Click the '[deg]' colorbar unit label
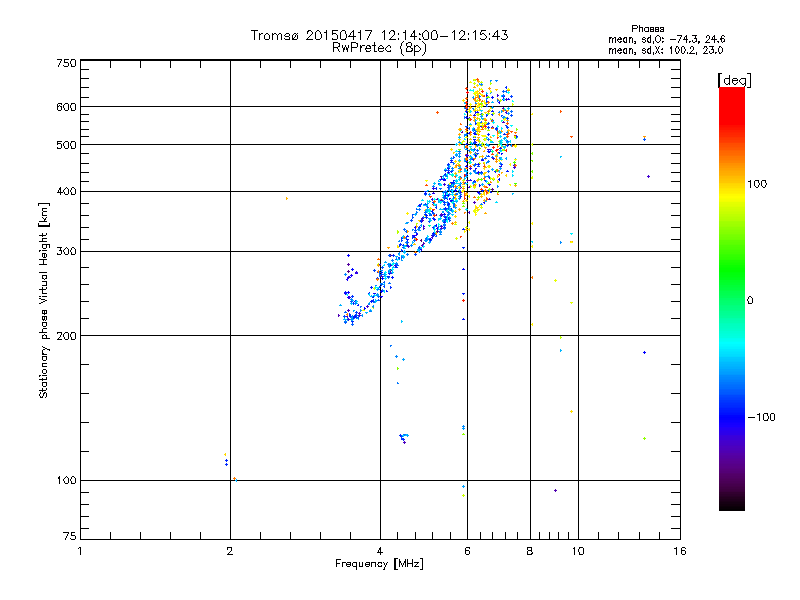 734,80
